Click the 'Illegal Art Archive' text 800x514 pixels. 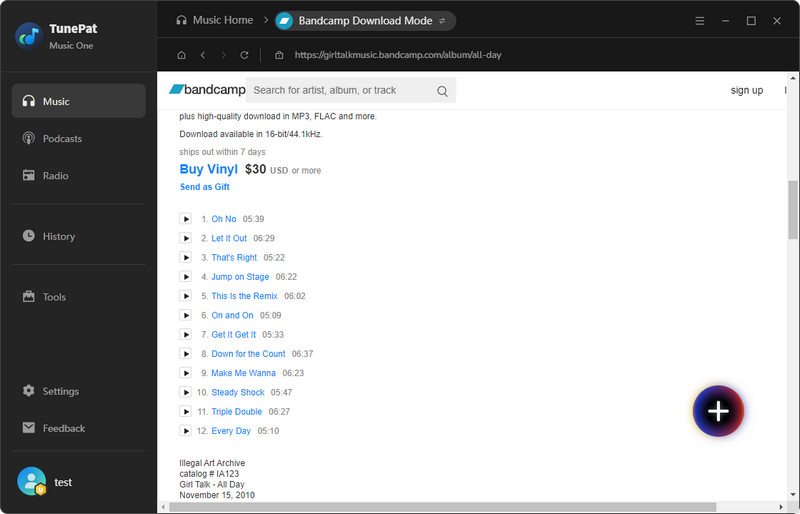212,463
